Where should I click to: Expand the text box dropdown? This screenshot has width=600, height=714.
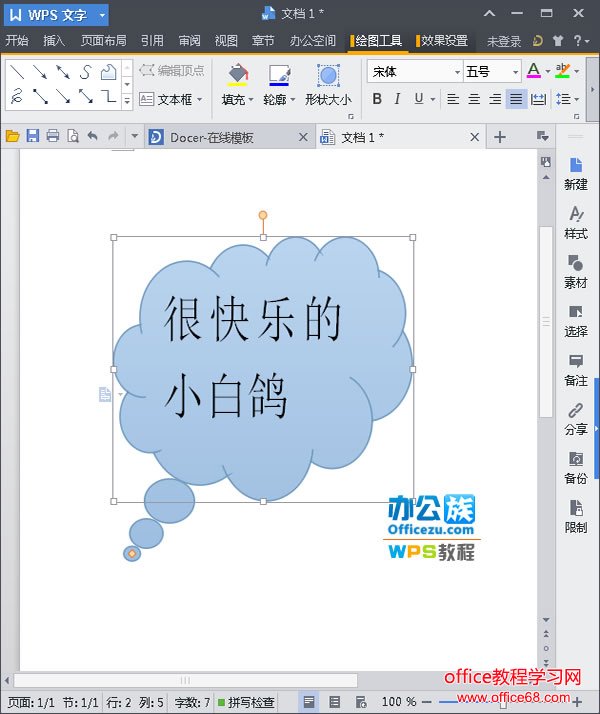(200, 99)
